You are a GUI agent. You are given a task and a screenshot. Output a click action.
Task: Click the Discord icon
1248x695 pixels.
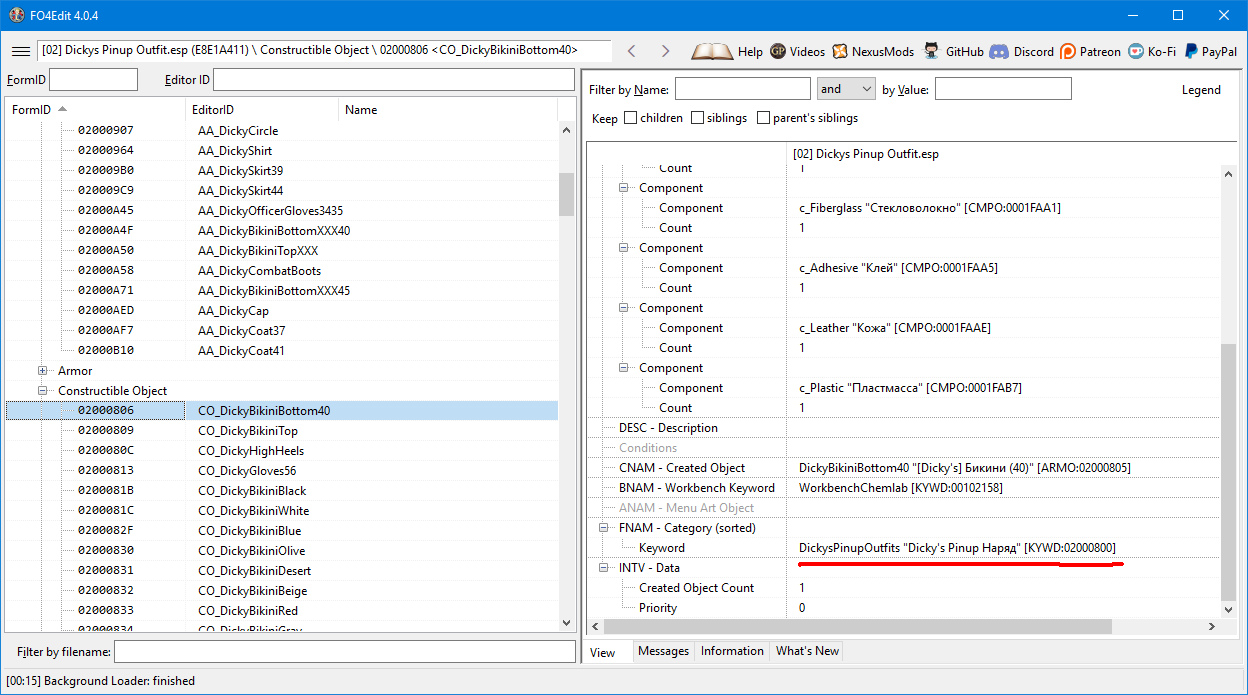click(x=998, y=51)
